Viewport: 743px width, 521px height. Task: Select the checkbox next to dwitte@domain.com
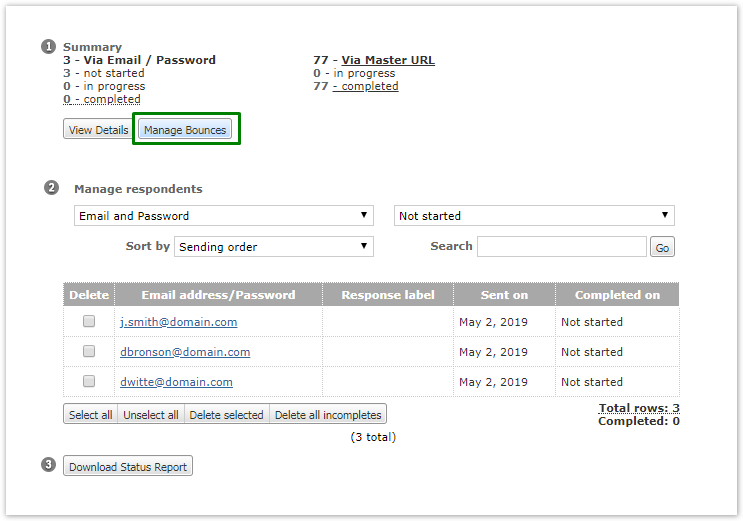coord(89,382)
